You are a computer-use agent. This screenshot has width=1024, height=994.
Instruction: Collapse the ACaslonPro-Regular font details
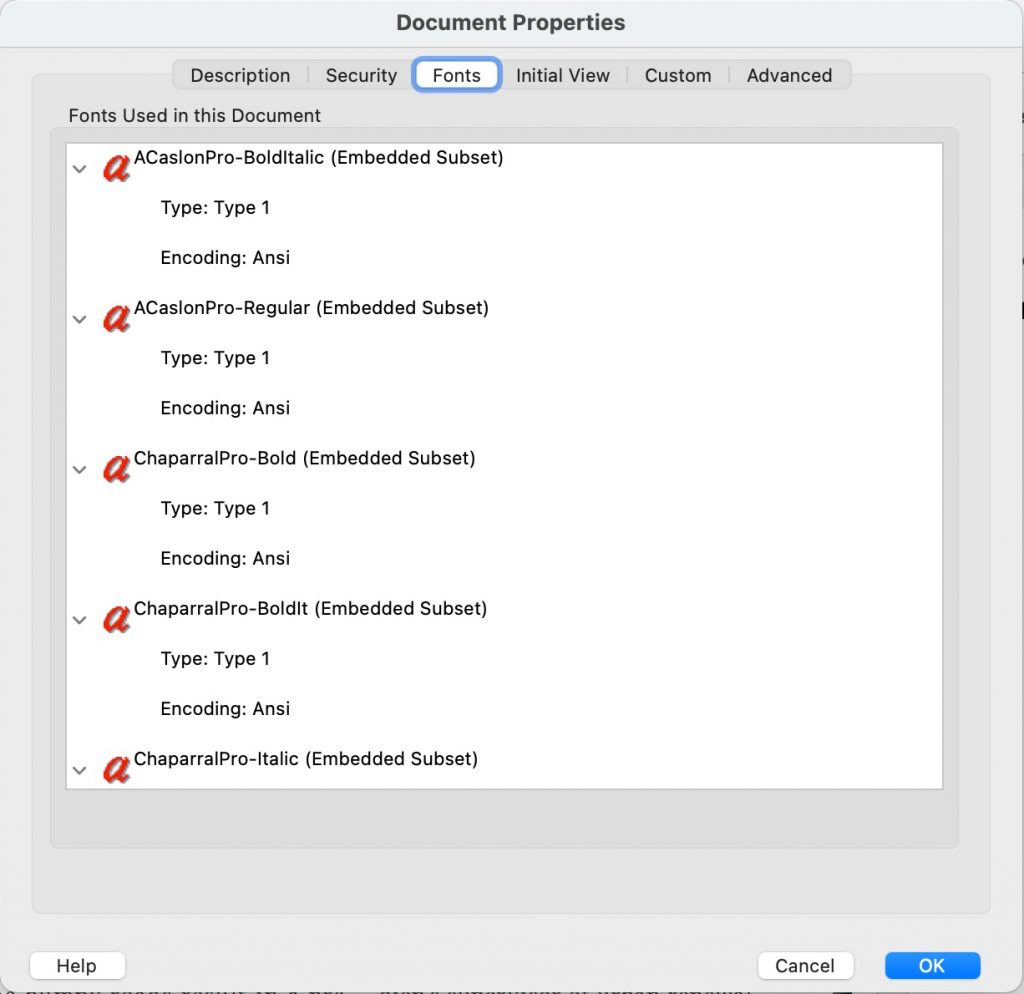[79, 319]
